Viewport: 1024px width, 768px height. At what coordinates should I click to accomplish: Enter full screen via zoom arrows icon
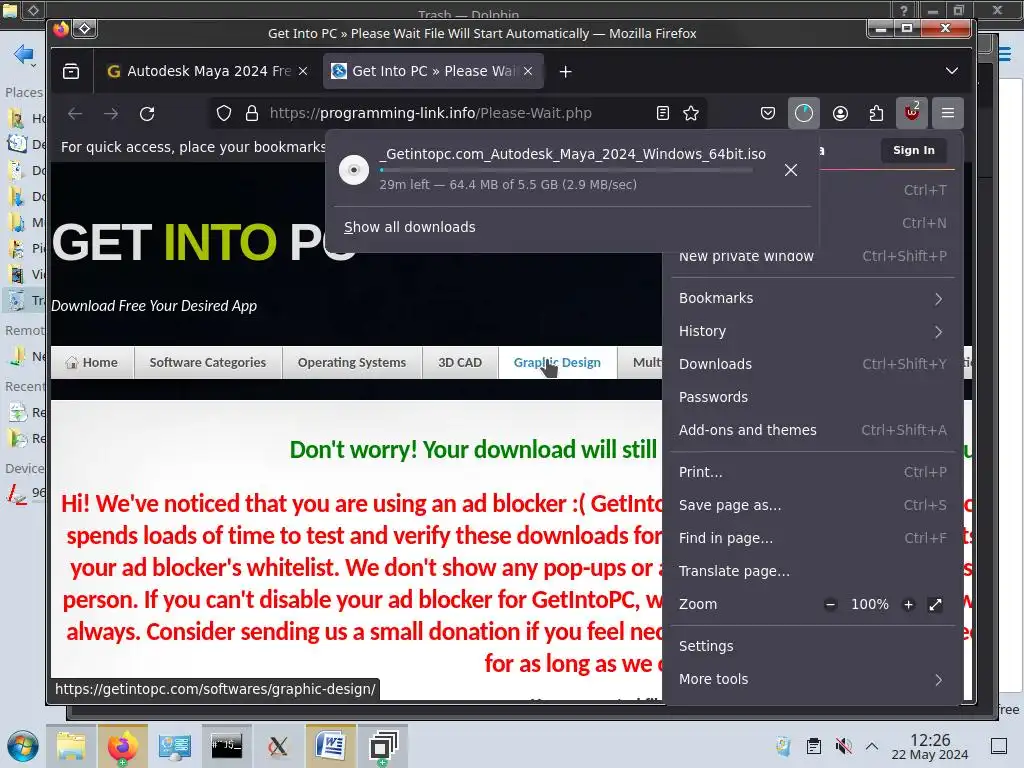tap(935, 605)
